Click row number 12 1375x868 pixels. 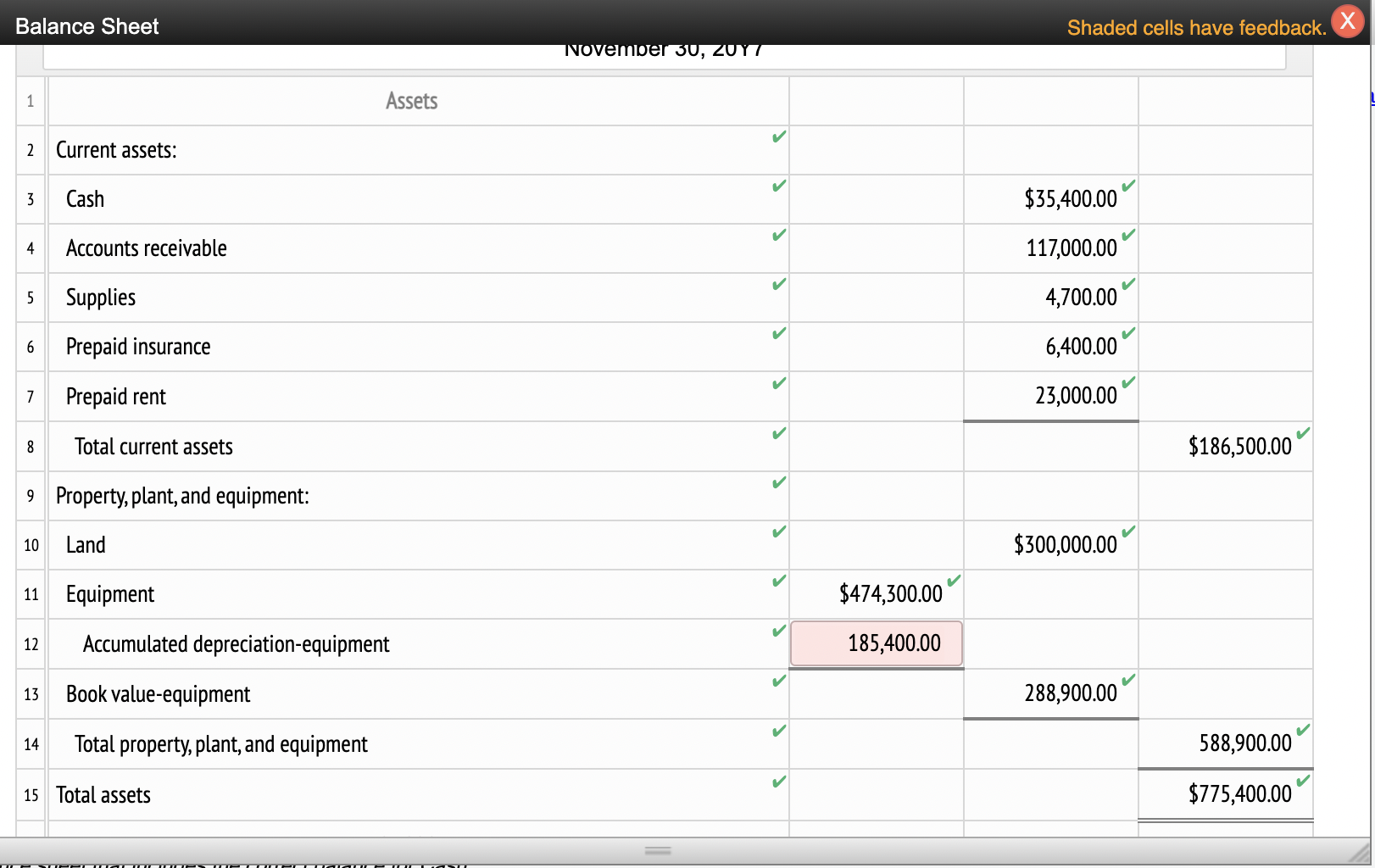31,644
